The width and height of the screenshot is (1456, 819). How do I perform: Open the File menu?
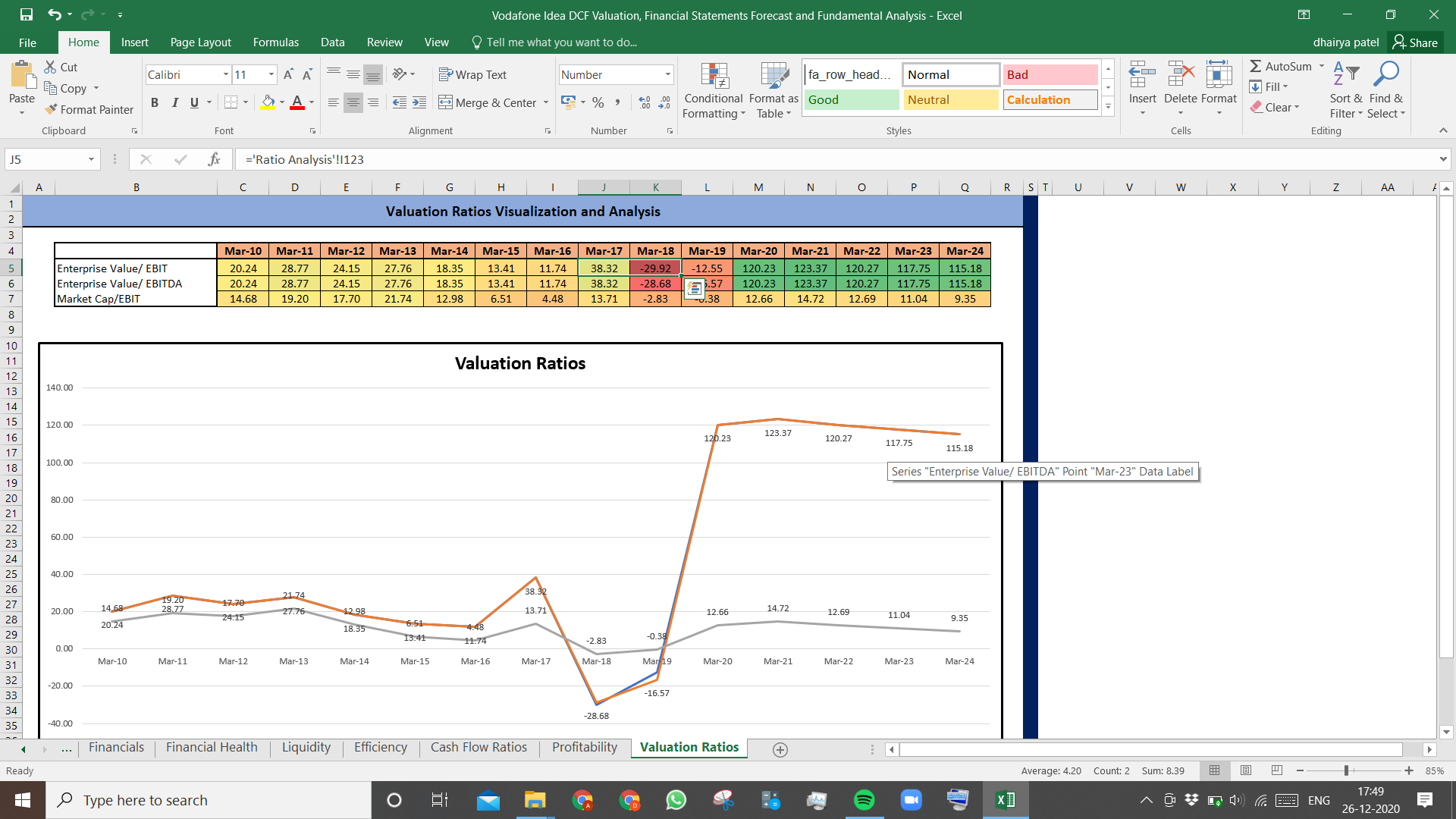pyautogui.click(x=27, y=42)
